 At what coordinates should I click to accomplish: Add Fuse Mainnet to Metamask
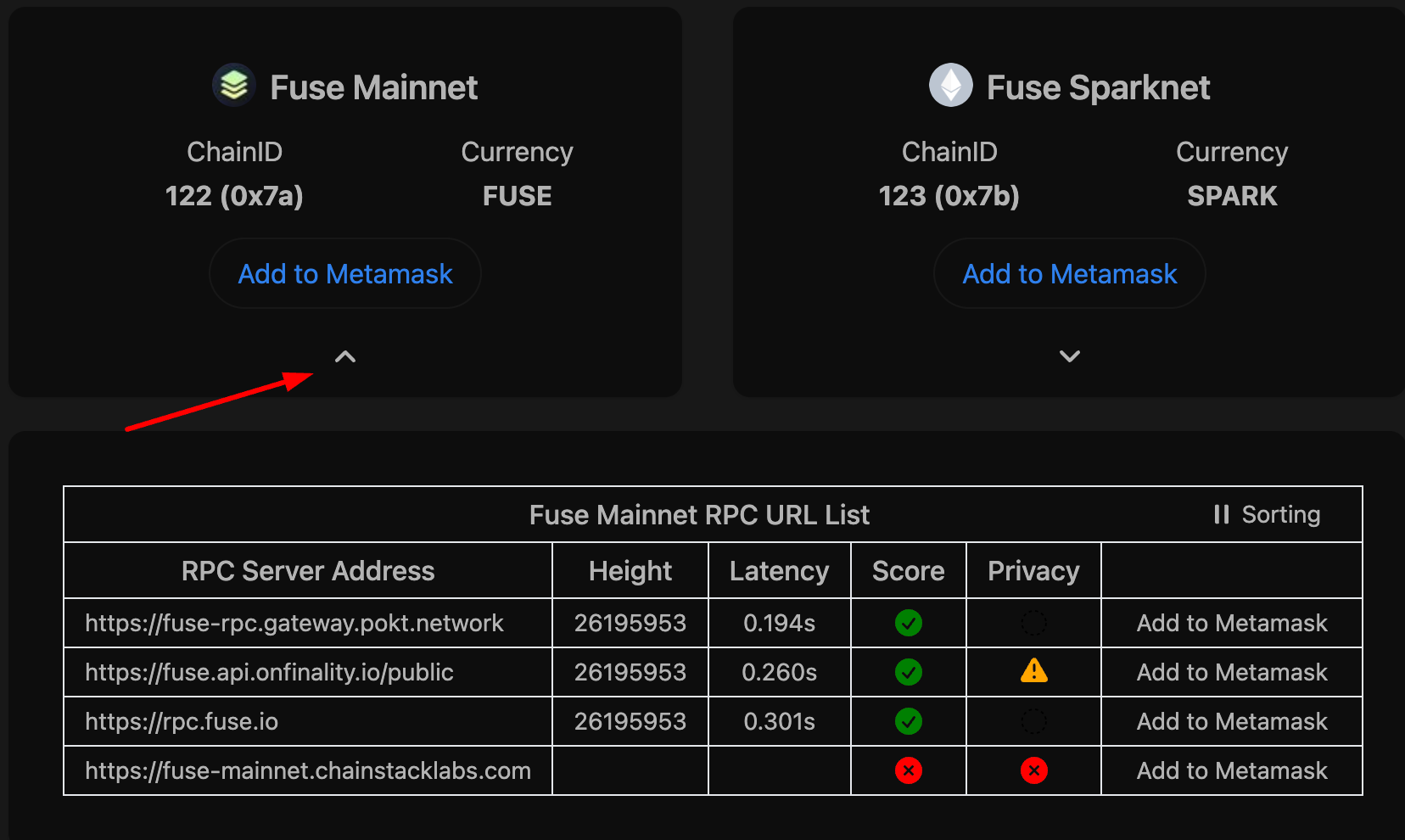point(345,274)
